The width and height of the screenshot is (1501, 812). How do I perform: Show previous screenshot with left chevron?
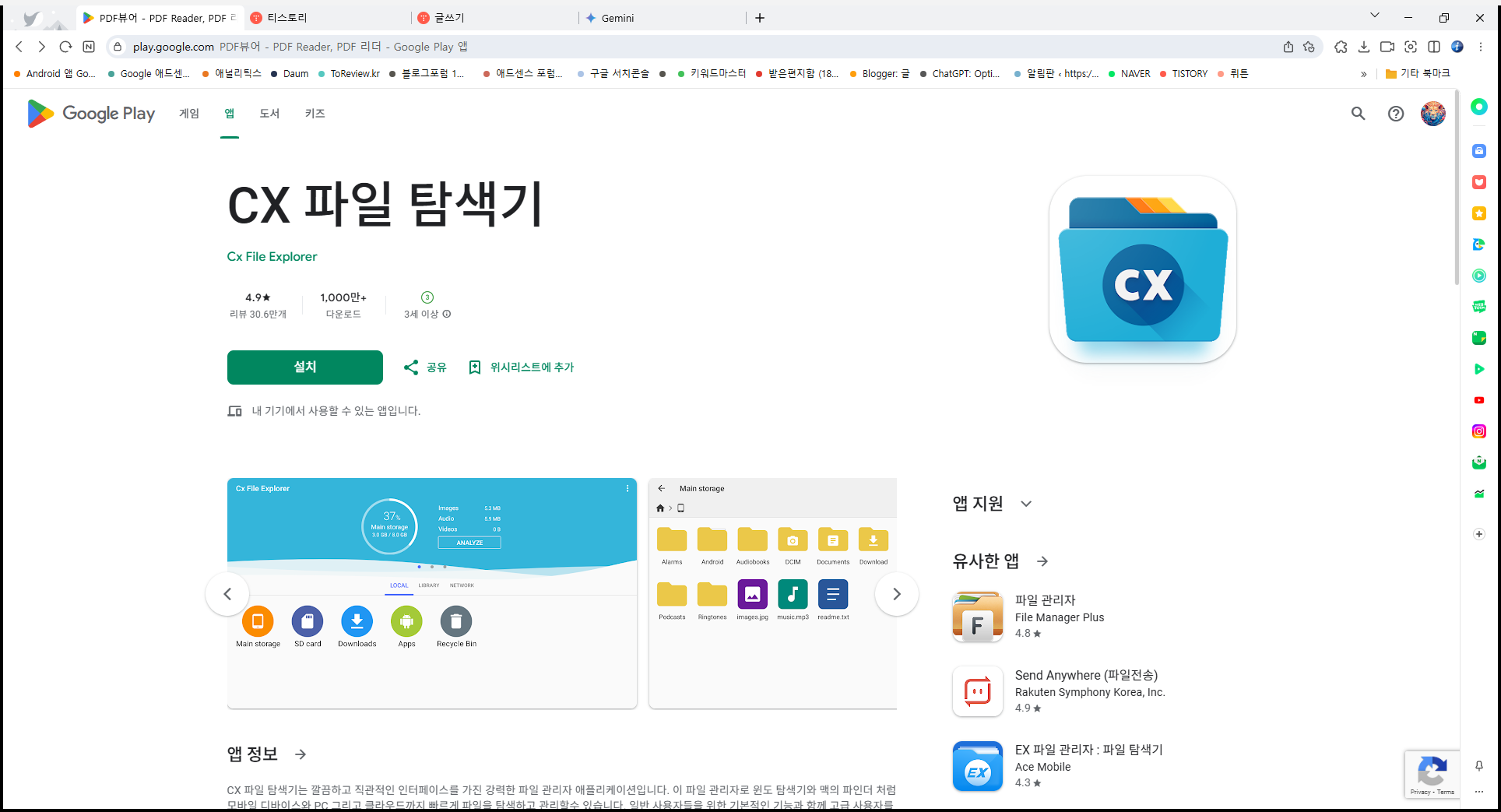tap(227, 594)
